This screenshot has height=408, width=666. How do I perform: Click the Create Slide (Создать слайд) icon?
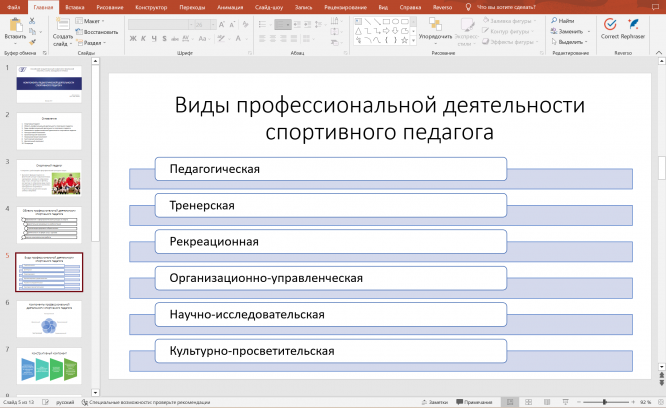coord(61,24)
